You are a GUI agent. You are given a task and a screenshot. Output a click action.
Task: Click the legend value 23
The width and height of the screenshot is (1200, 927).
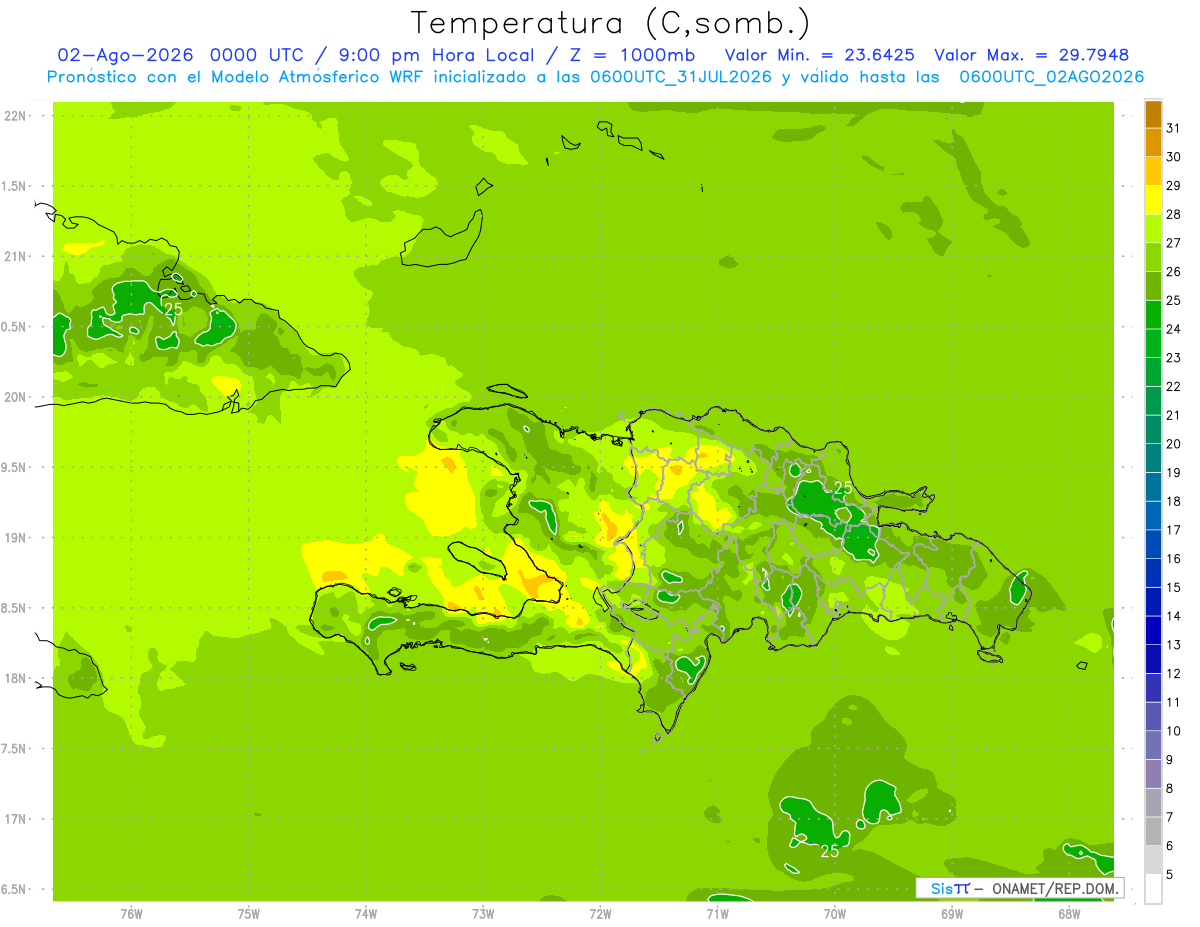(1174, 358)
